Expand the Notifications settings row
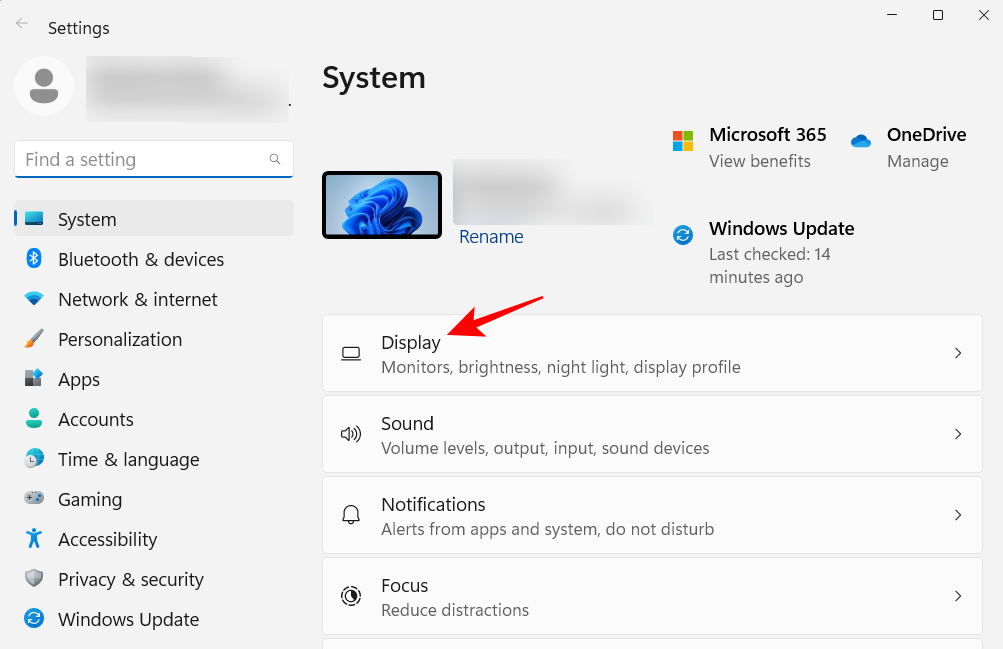This screenshot has width=1003, height=649. (x=957, y=515)
